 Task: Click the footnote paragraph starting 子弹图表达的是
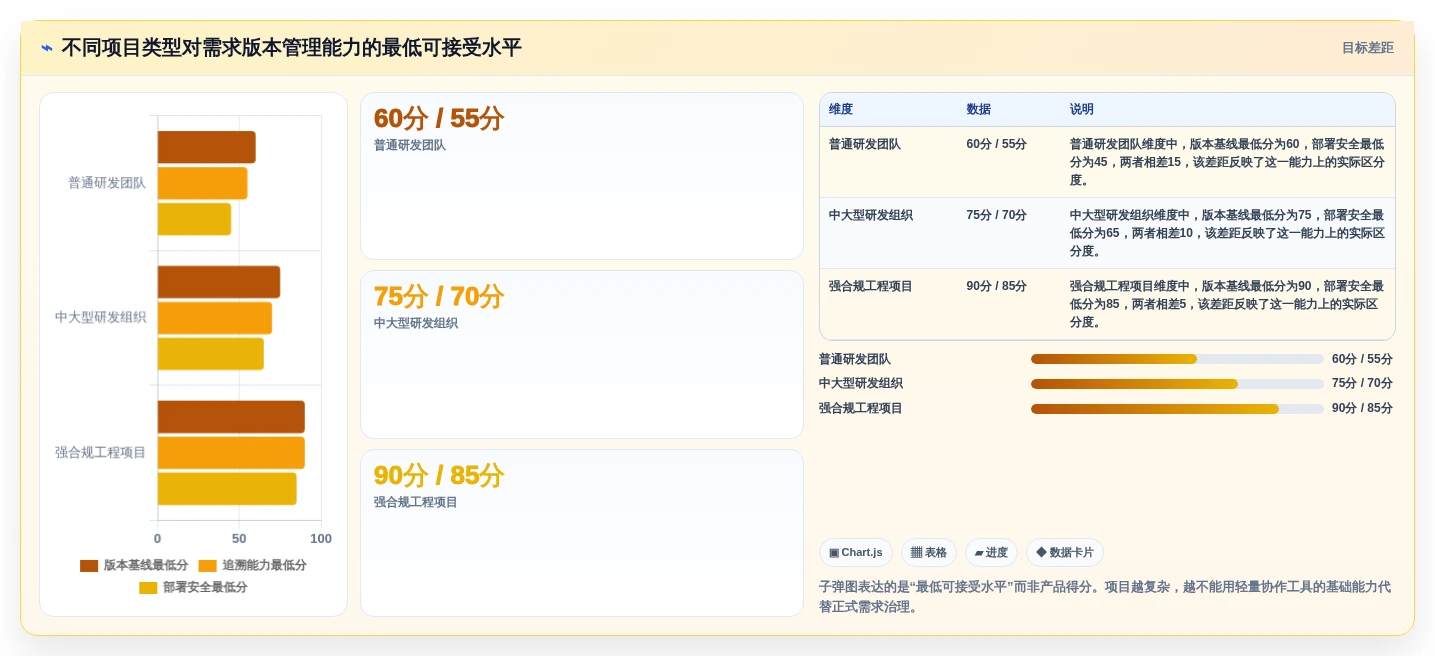click(1105, 597)
